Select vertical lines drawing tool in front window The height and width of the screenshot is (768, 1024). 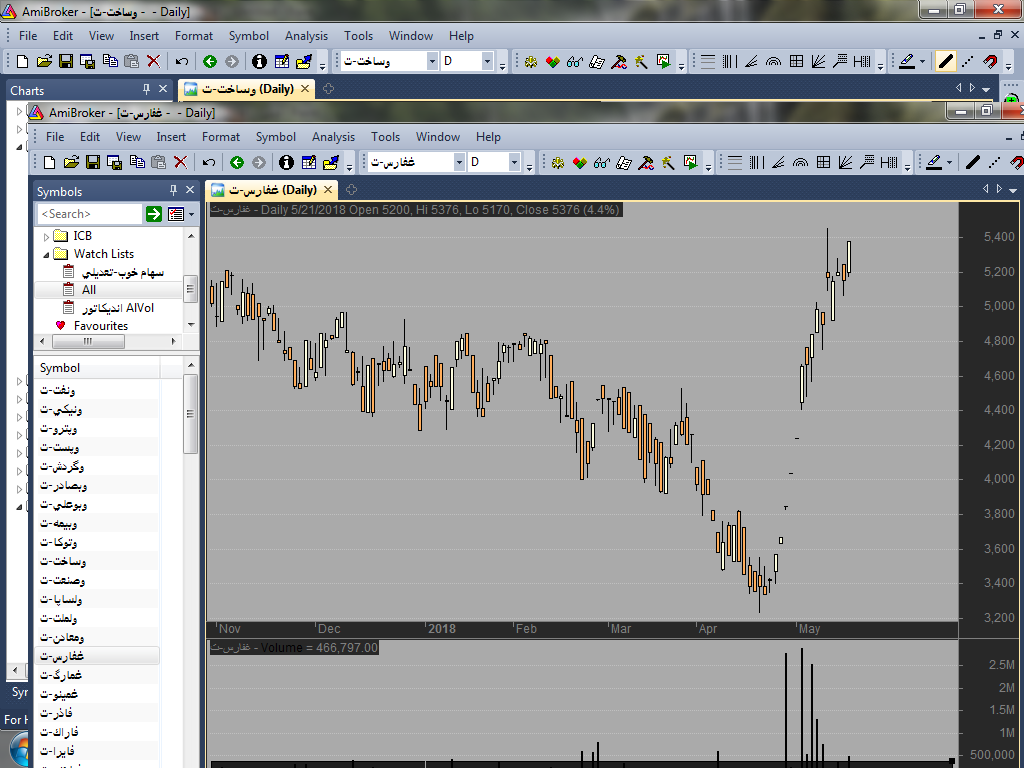[x=757, y=163]
